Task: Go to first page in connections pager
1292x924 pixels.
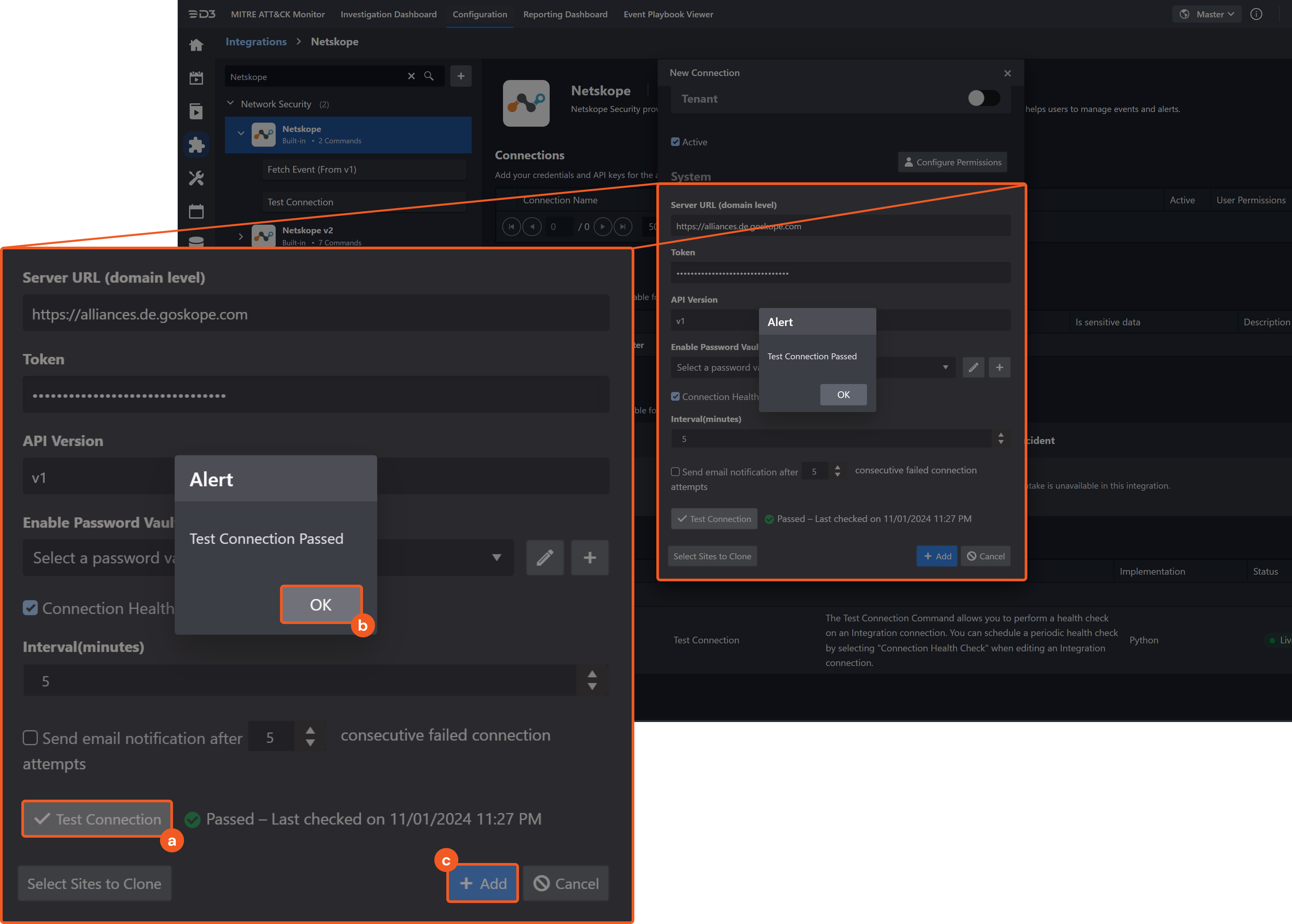Action: (511, 226)
